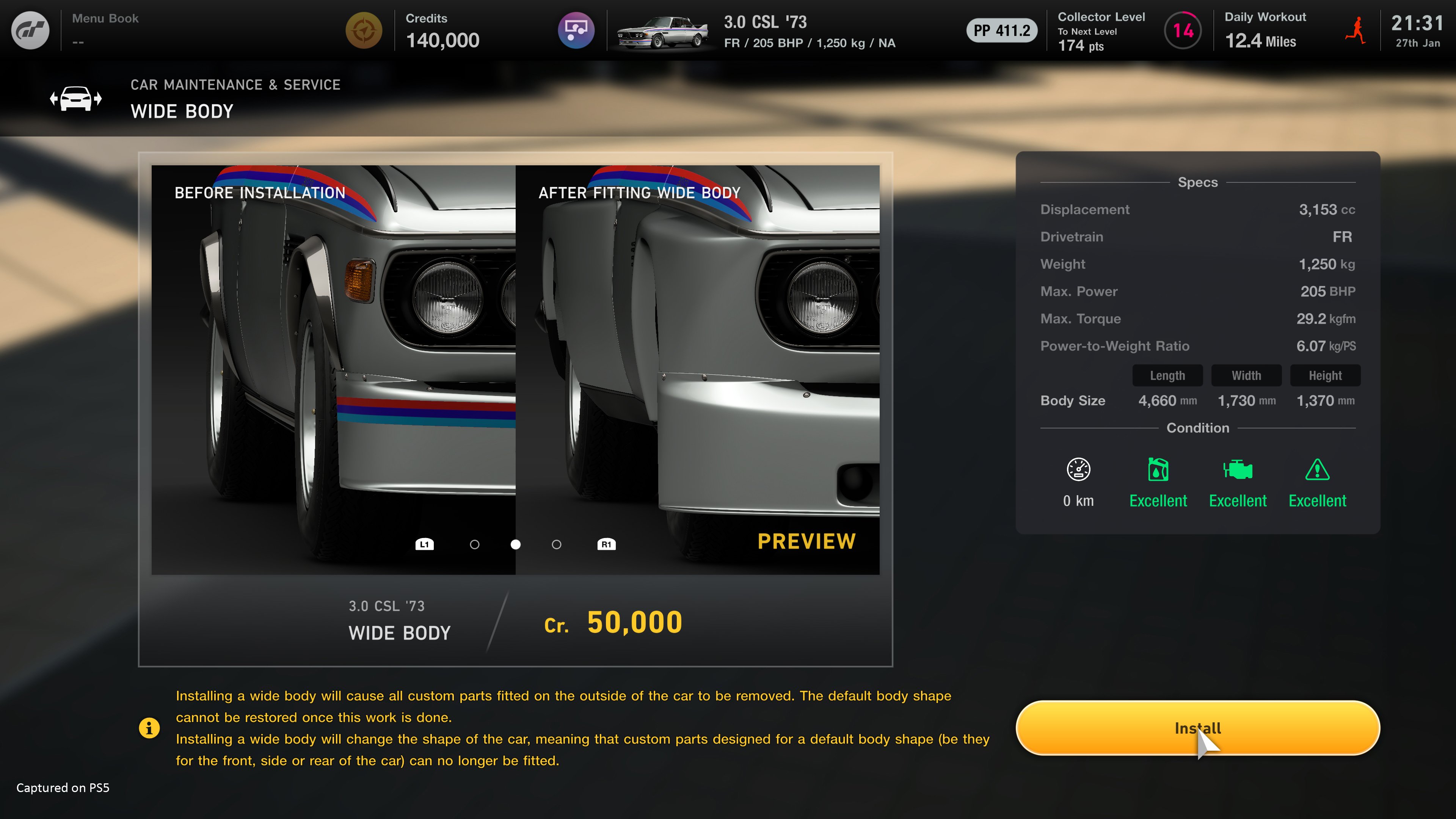Expand the Width body size dimension
The height and width of the screenshot is (819, 1456).
(1246, 375)
